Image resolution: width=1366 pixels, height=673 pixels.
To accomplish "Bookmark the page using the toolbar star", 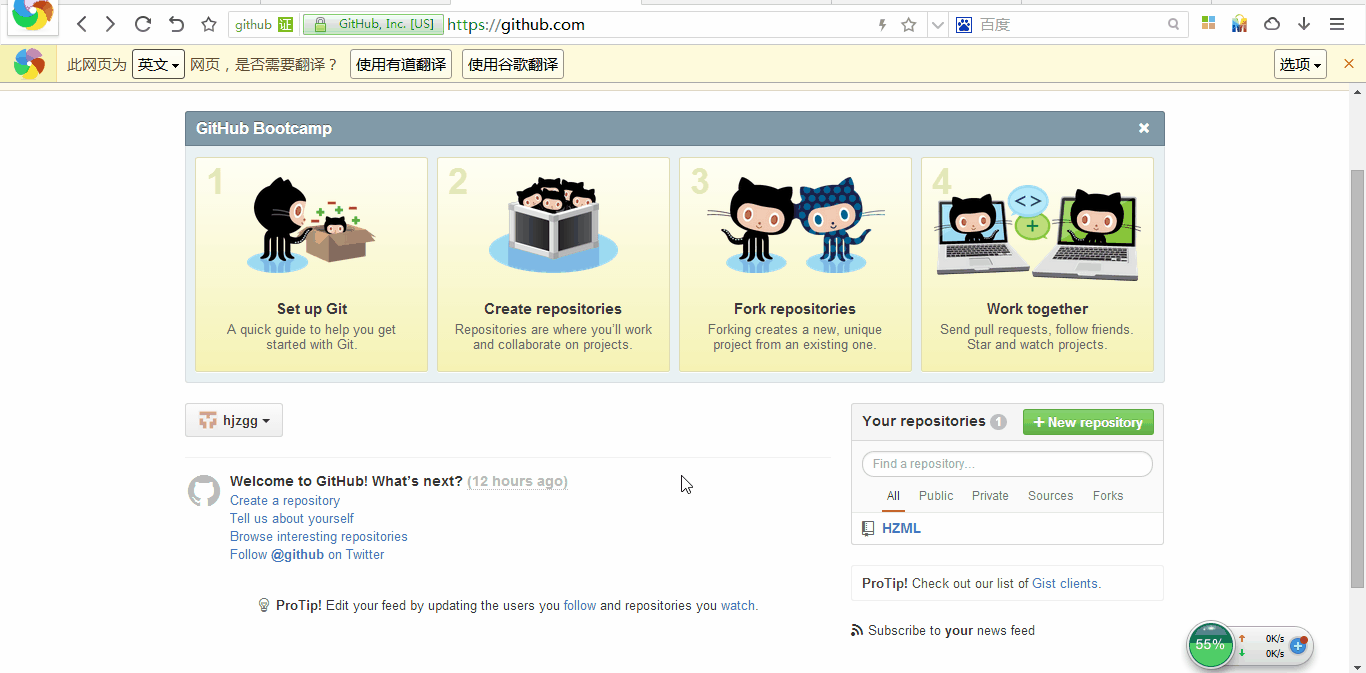I will click(x=208, y=24).
